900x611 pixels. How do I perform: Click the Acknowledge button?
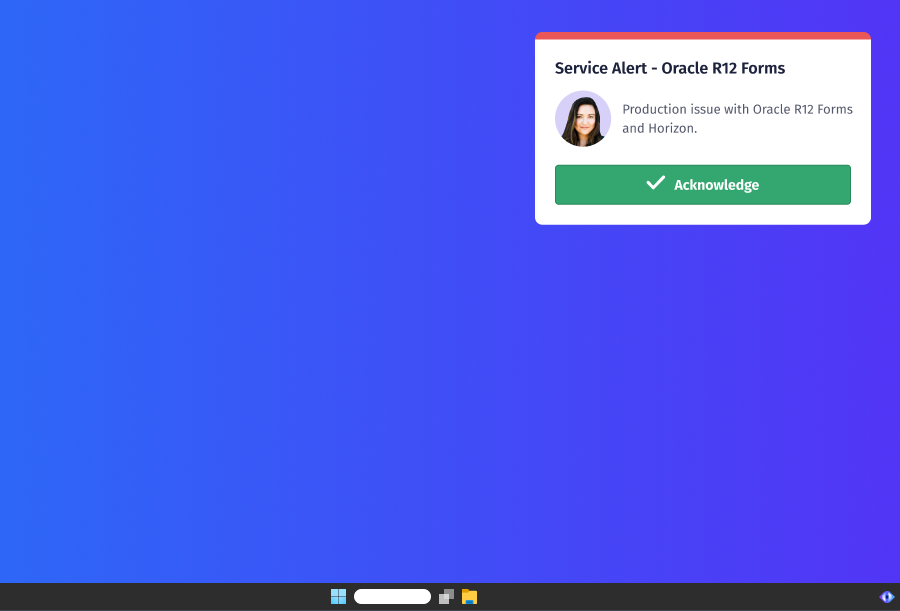click(703, 184)
